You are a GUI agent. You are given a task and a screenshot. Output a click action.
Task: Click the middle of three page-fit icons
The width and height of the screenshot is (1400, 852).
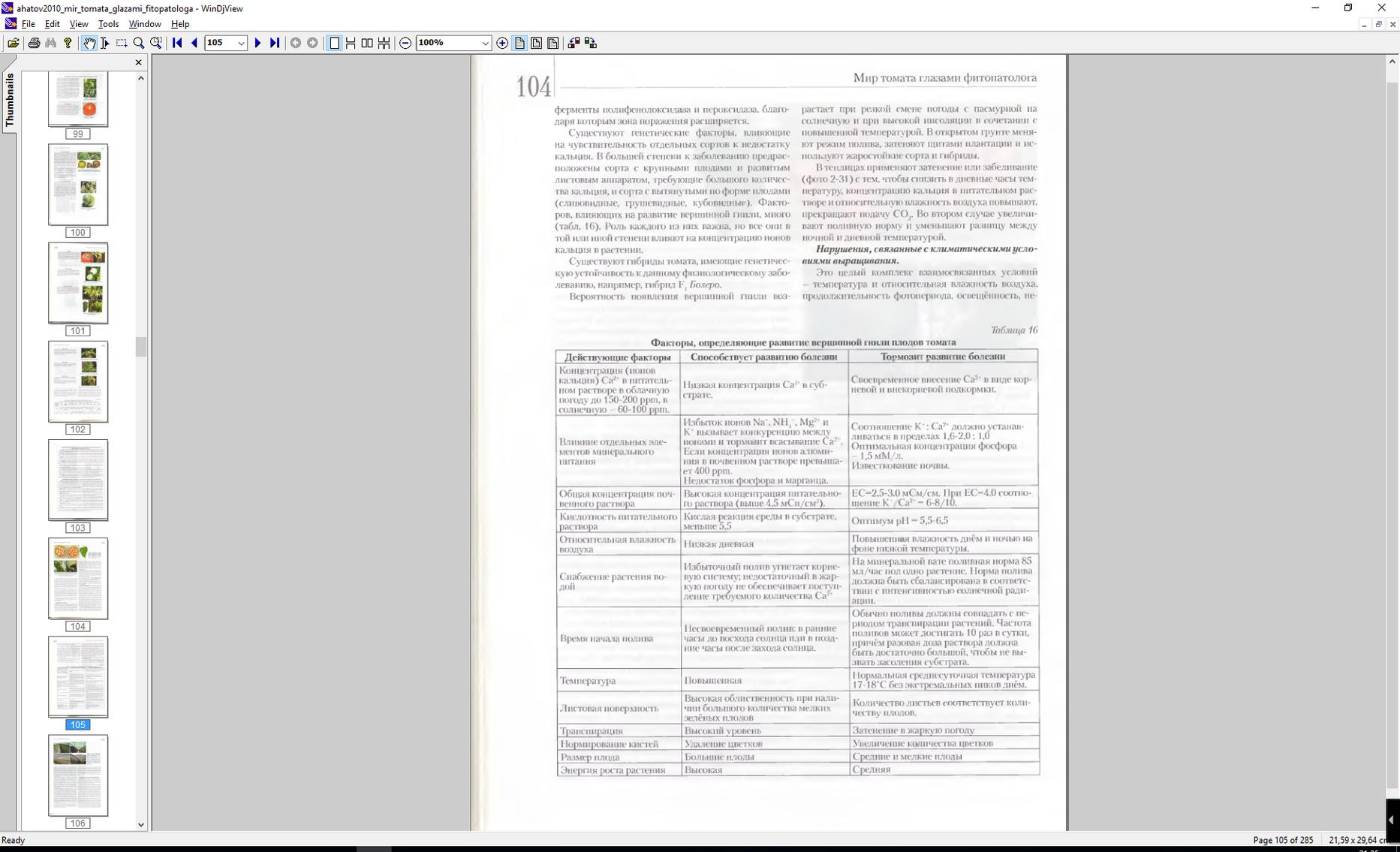(x=536, y=43)
